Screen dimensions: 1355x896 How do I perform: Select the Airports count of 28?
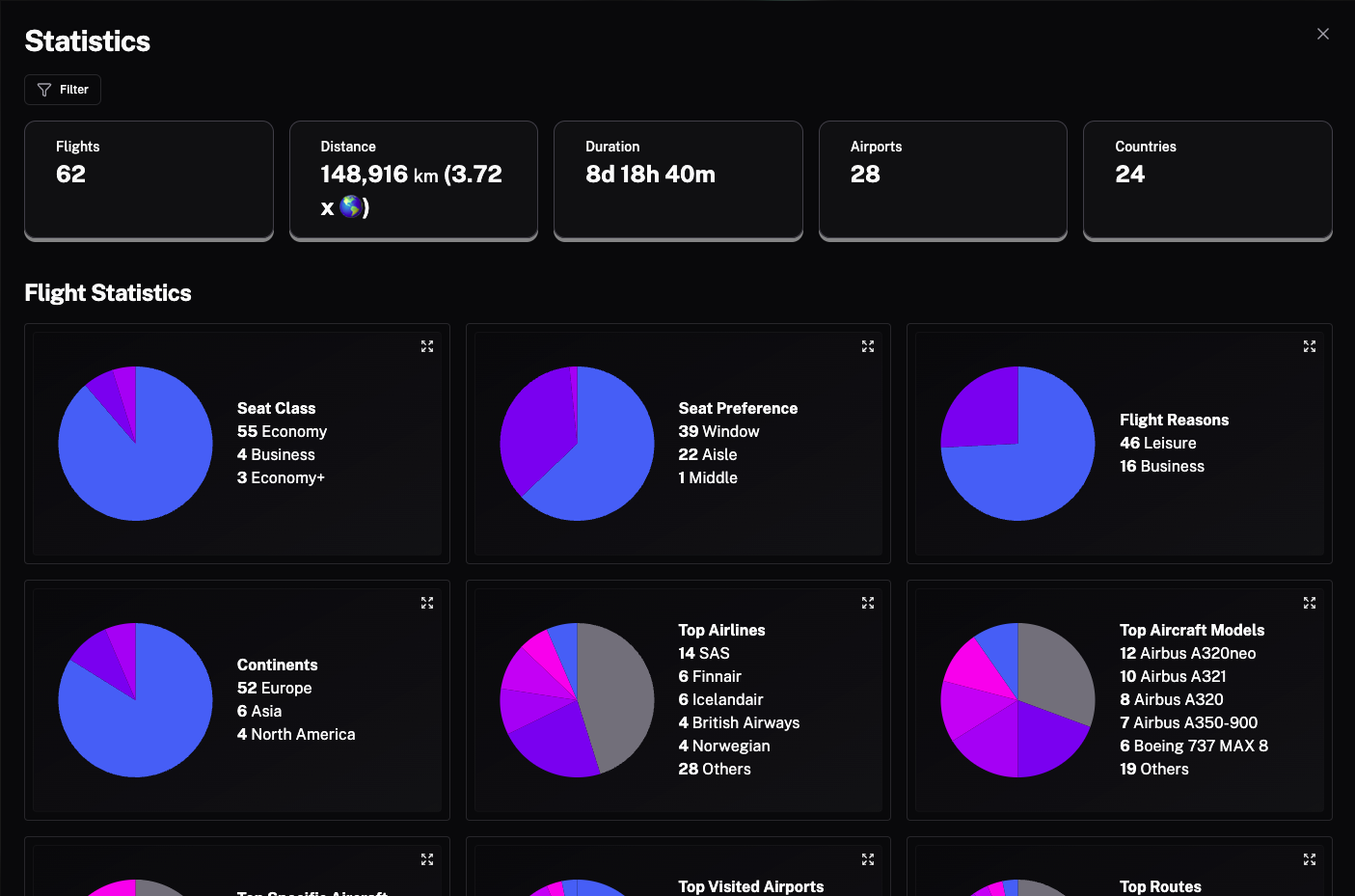coord(865,175)
